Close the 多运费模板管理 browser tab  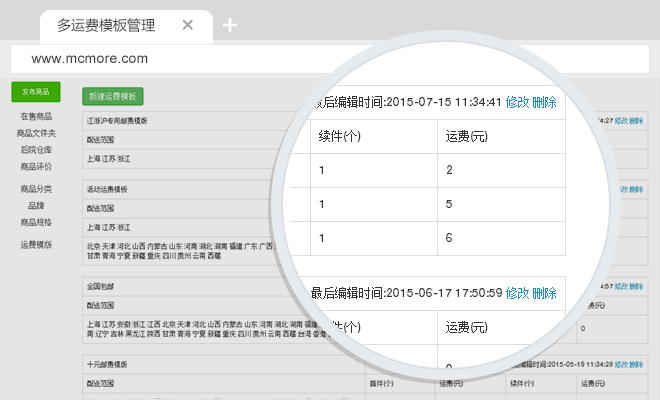click(x=188, y=25)
